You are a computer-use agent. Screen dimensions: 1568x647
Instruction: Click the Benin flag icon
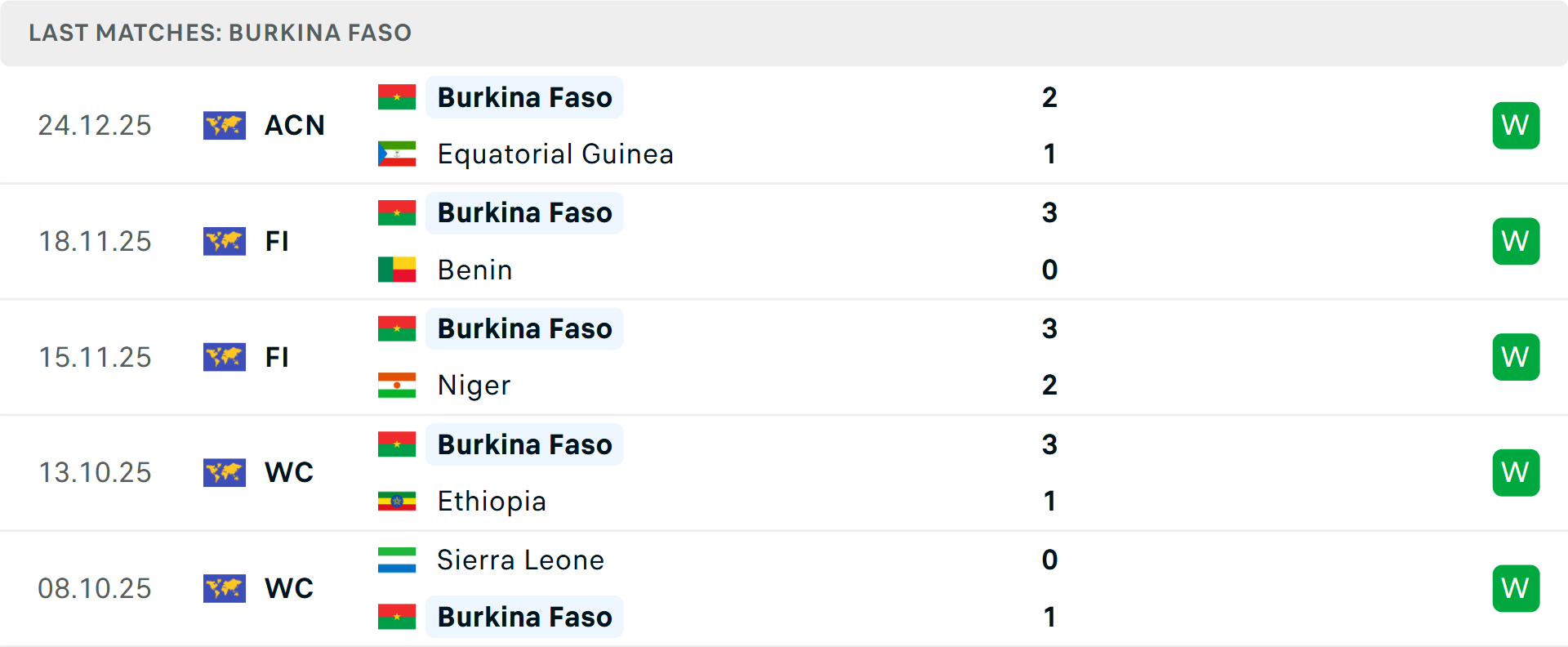(397, 270)
